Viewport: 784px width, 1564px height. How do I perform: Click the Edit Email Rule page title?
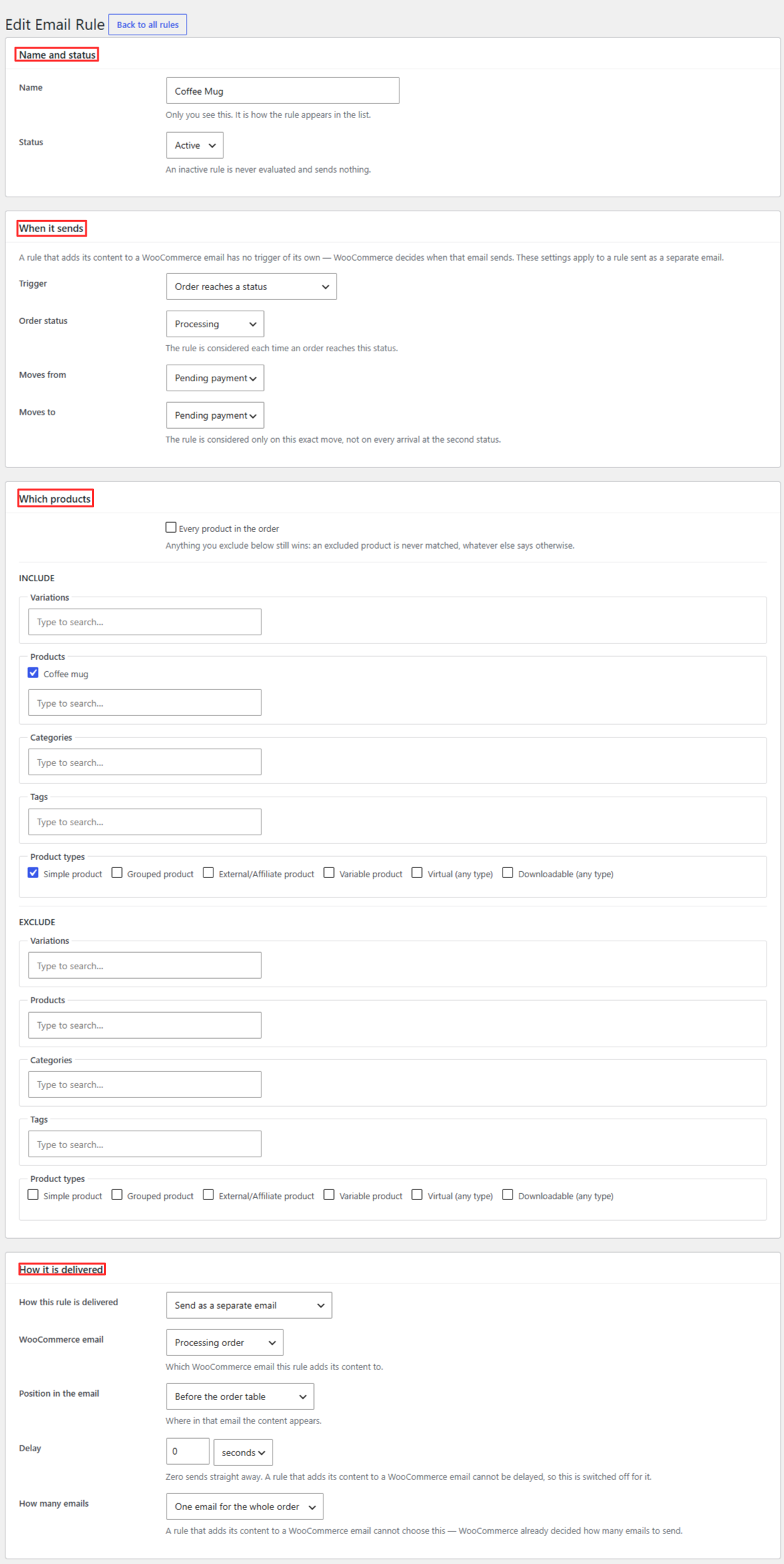55,25
